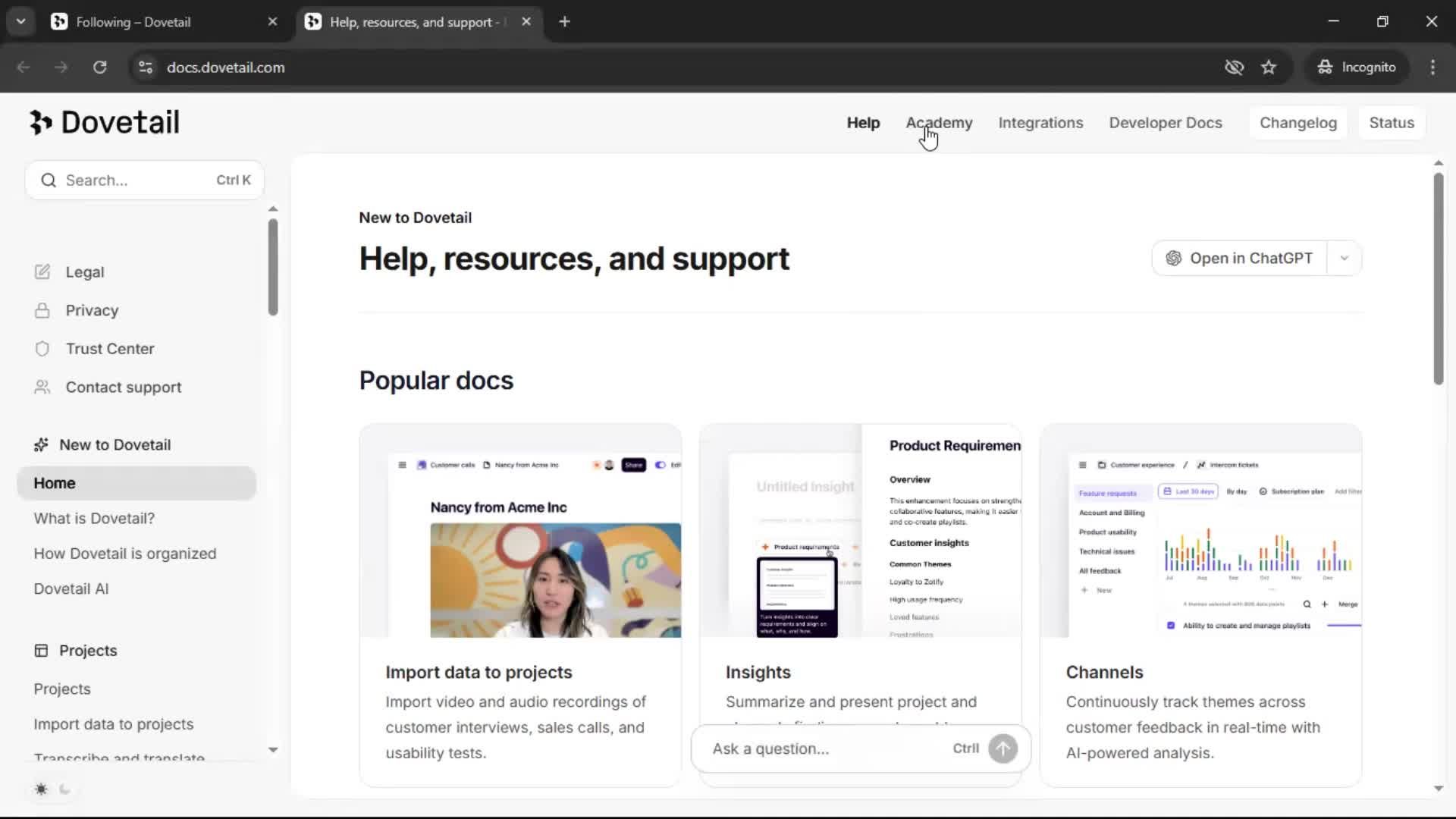This screenshot has height=819, width=1456.
Task: Open the Chrome three-dot menu
Action: pos(1432,67)
